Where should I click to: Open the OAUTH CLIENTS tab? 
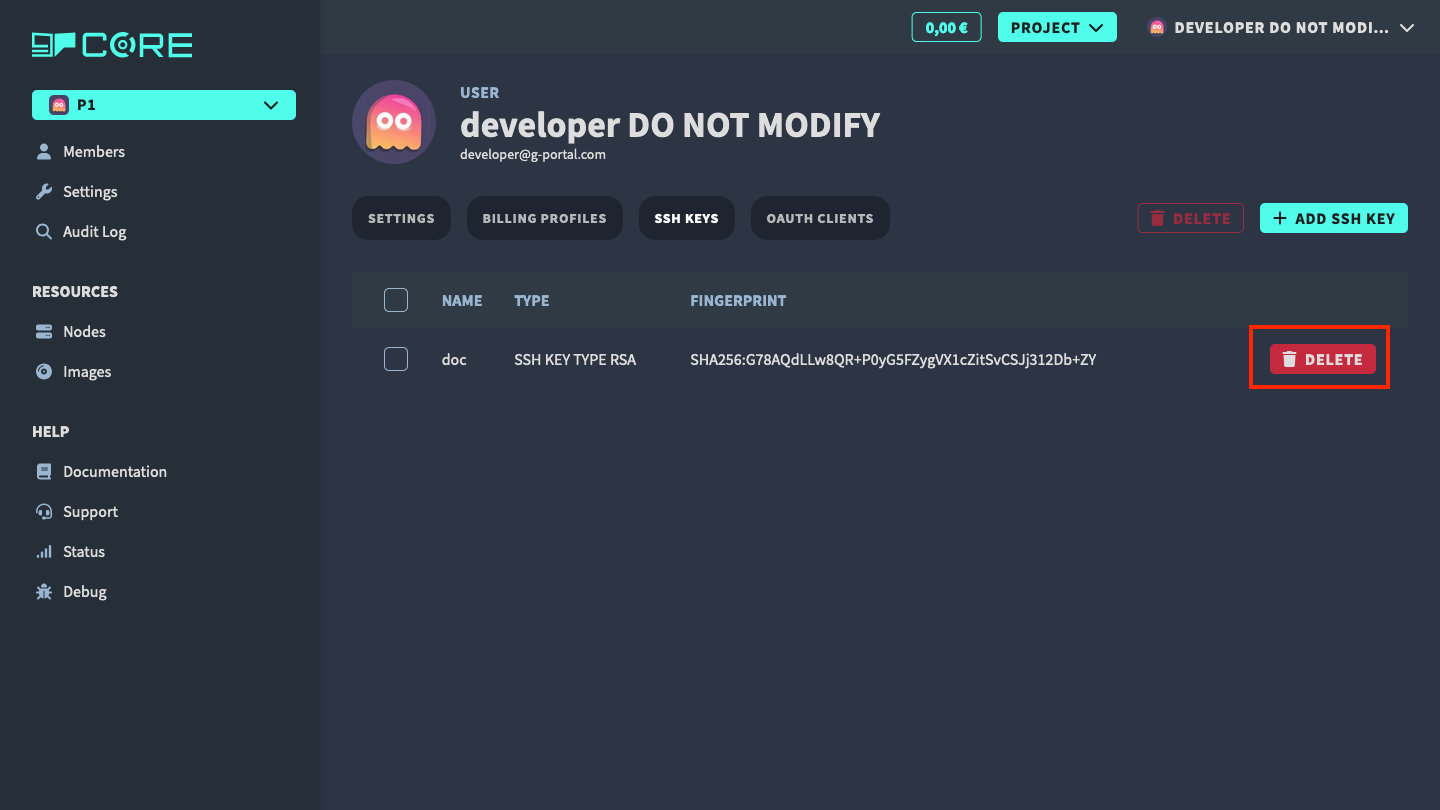[820, 217]
